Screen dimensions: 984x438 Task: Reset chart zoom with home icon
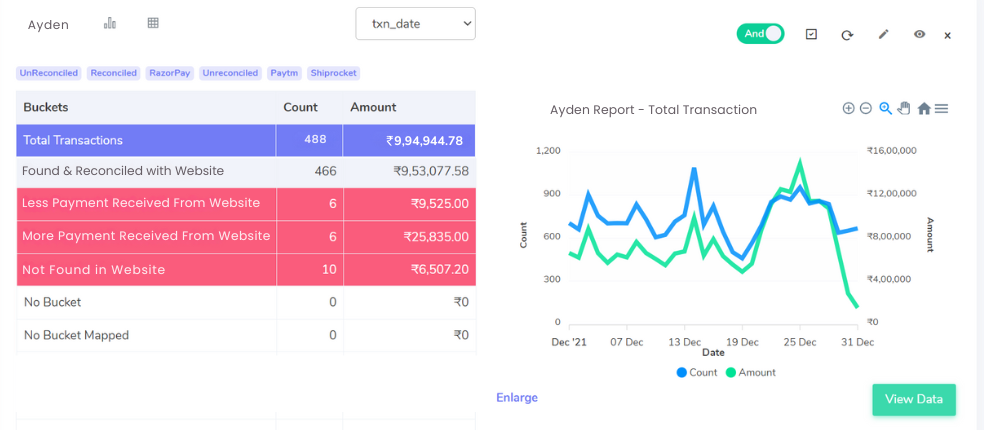point(924,109)
